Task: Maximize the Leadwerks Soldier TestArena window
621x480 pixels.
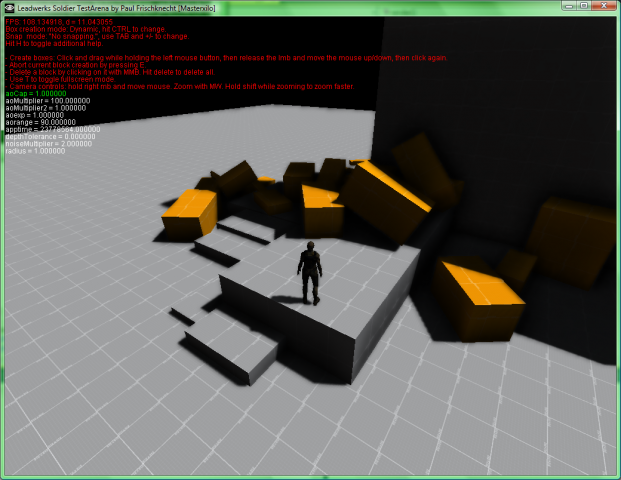Action: click(x=583, y=7)
